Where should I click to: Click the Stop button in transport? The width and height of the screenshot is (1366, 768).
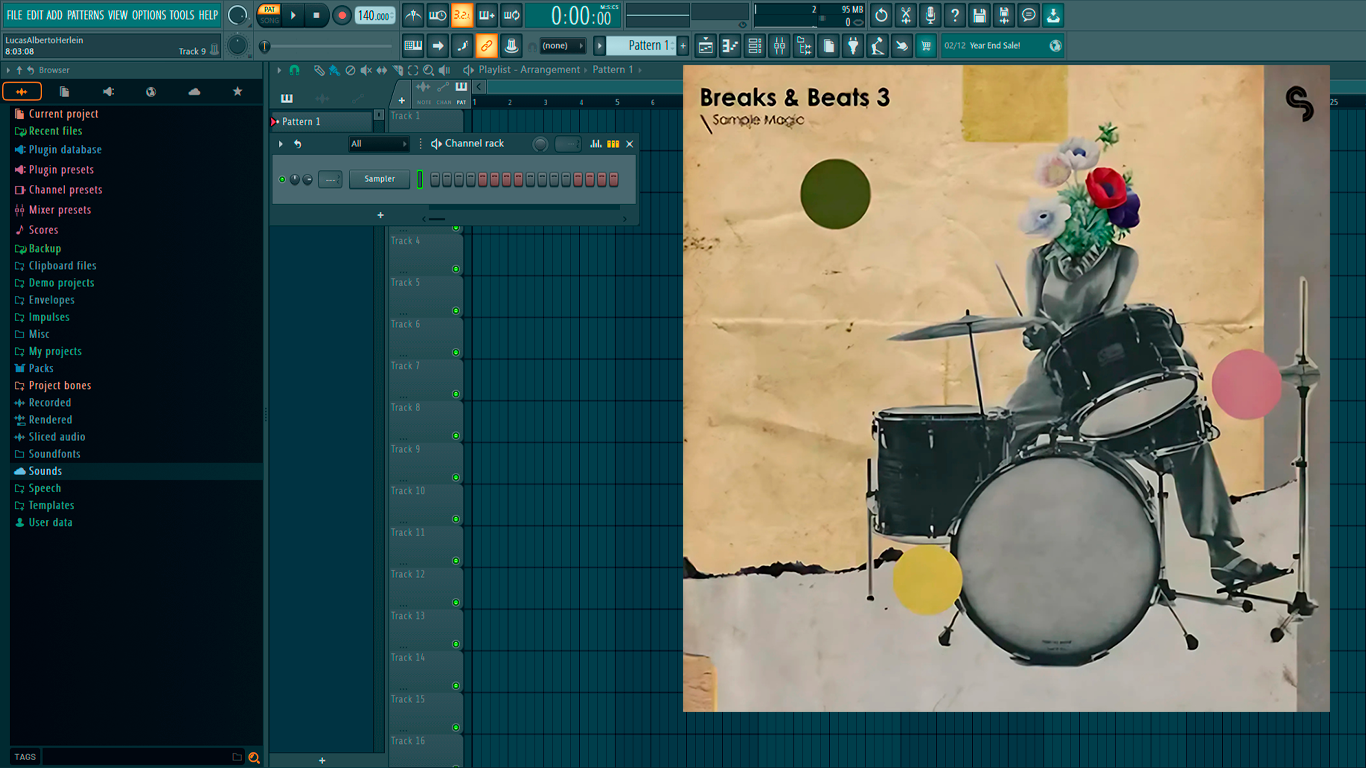[x=316, y=15]
